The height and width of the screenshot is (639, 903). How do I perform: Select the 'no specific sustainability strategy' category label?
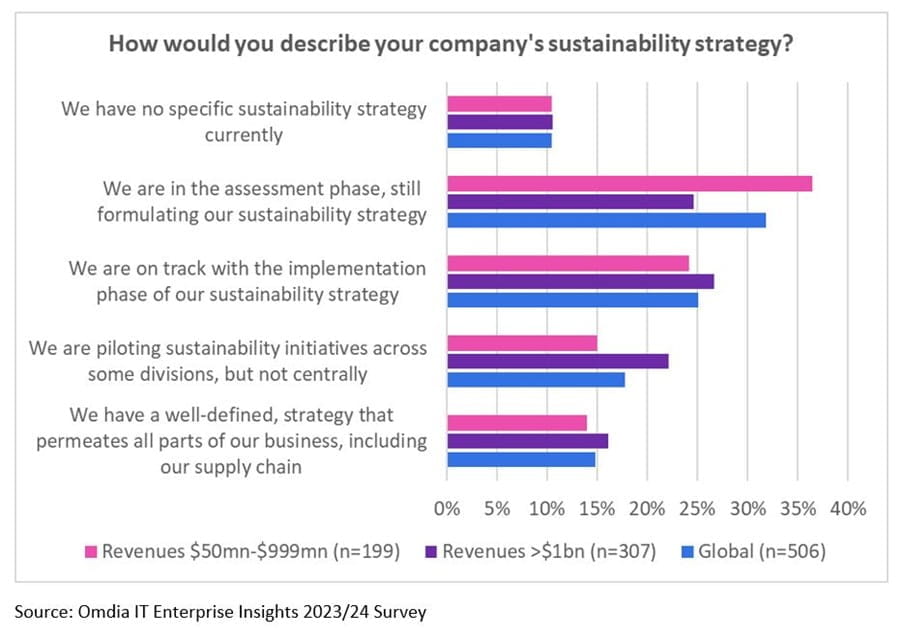[244, 121]
